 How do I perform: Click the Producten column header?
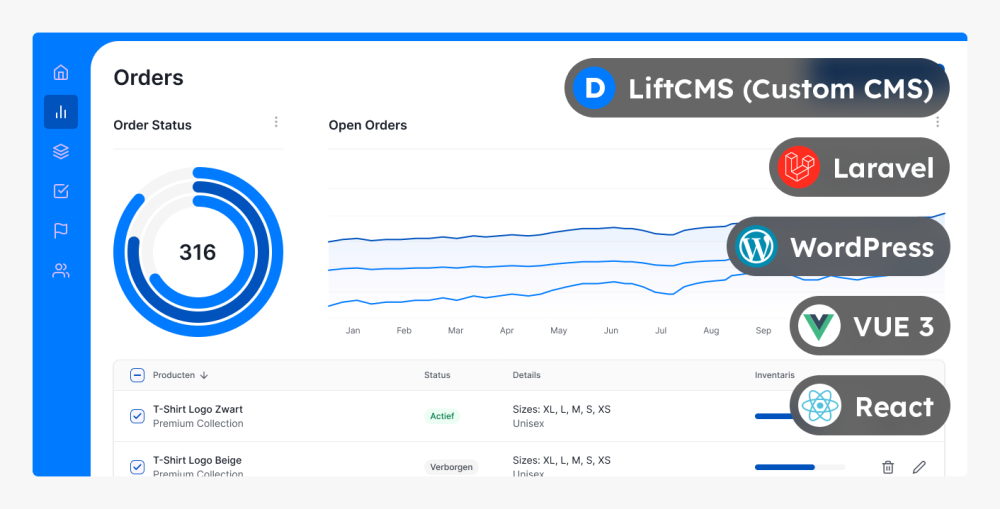point(173,375)
